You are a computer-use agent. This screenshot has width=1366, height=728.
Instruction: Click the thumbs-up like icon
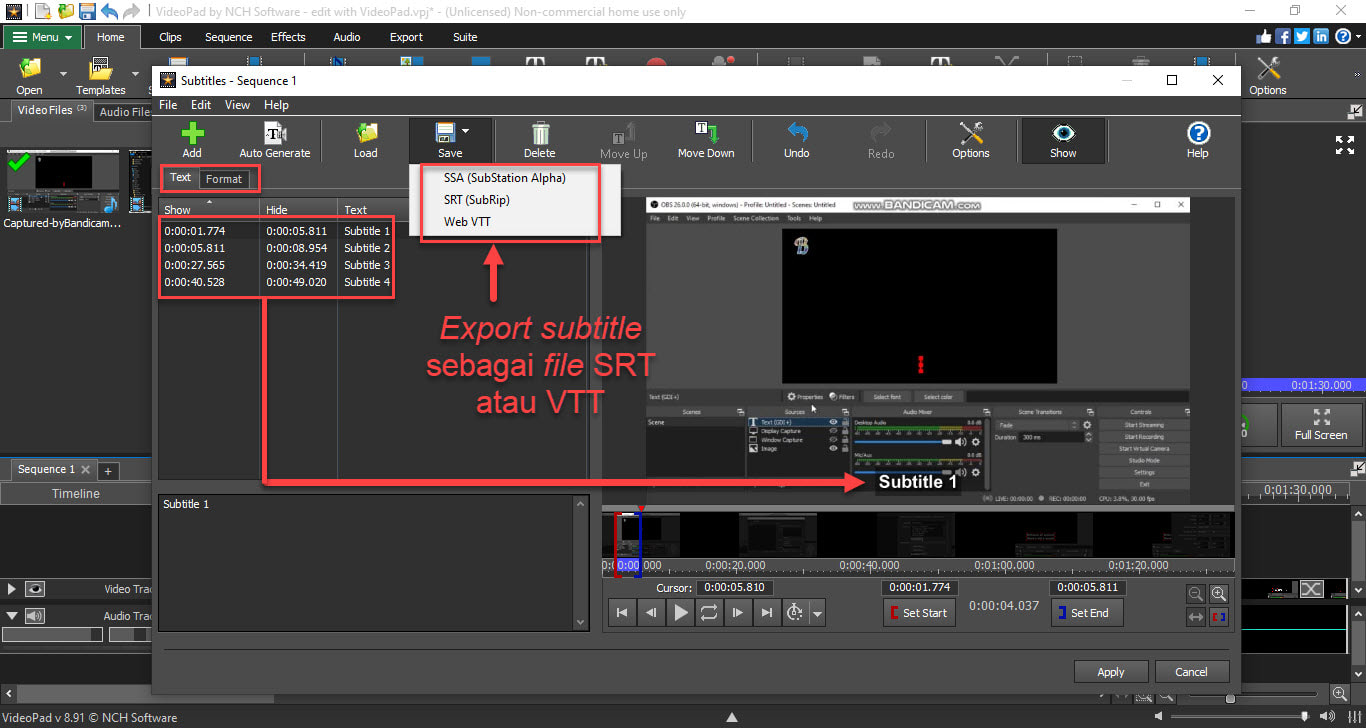pyautogui.click(x=1264, y=36)
